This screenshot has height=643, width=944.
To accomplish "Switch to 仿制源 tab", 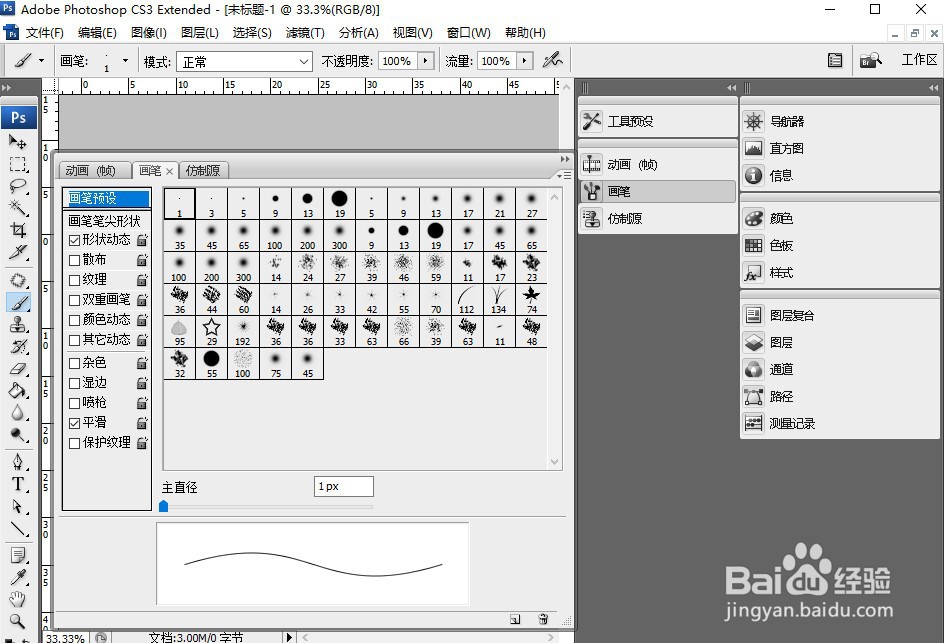I will (203, 170).
